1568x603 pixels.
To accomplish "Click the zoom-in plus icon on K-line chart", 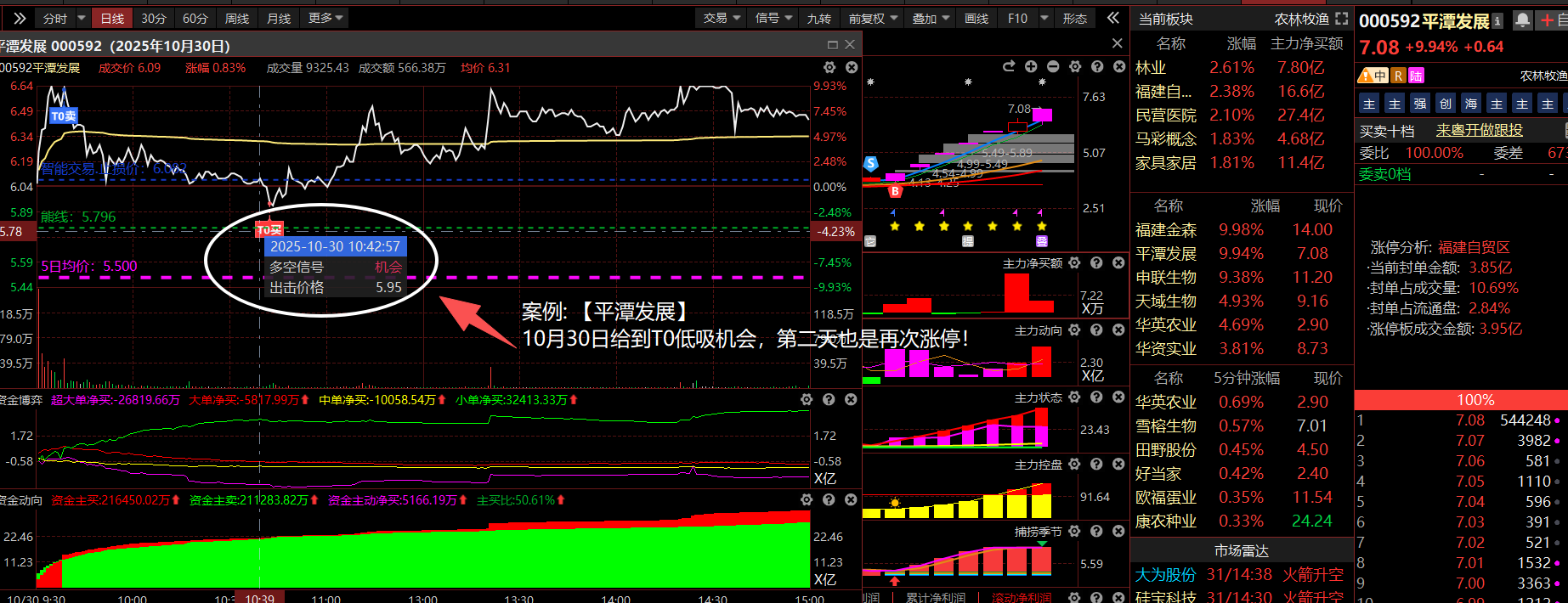I will (x=1031, y=66).
